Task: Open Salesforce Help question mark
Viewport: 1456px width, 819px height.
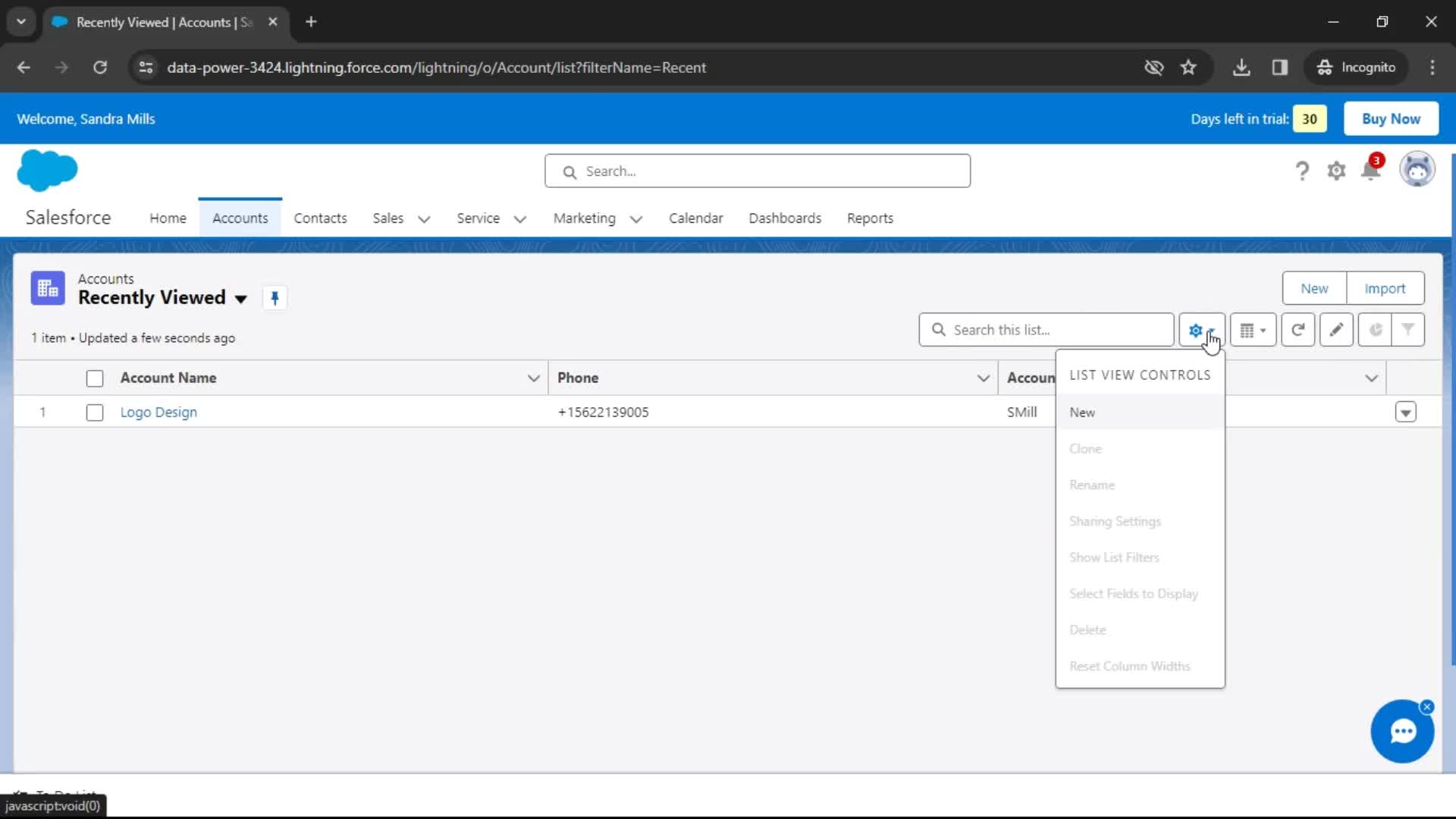Action: tap(1302, 171)
